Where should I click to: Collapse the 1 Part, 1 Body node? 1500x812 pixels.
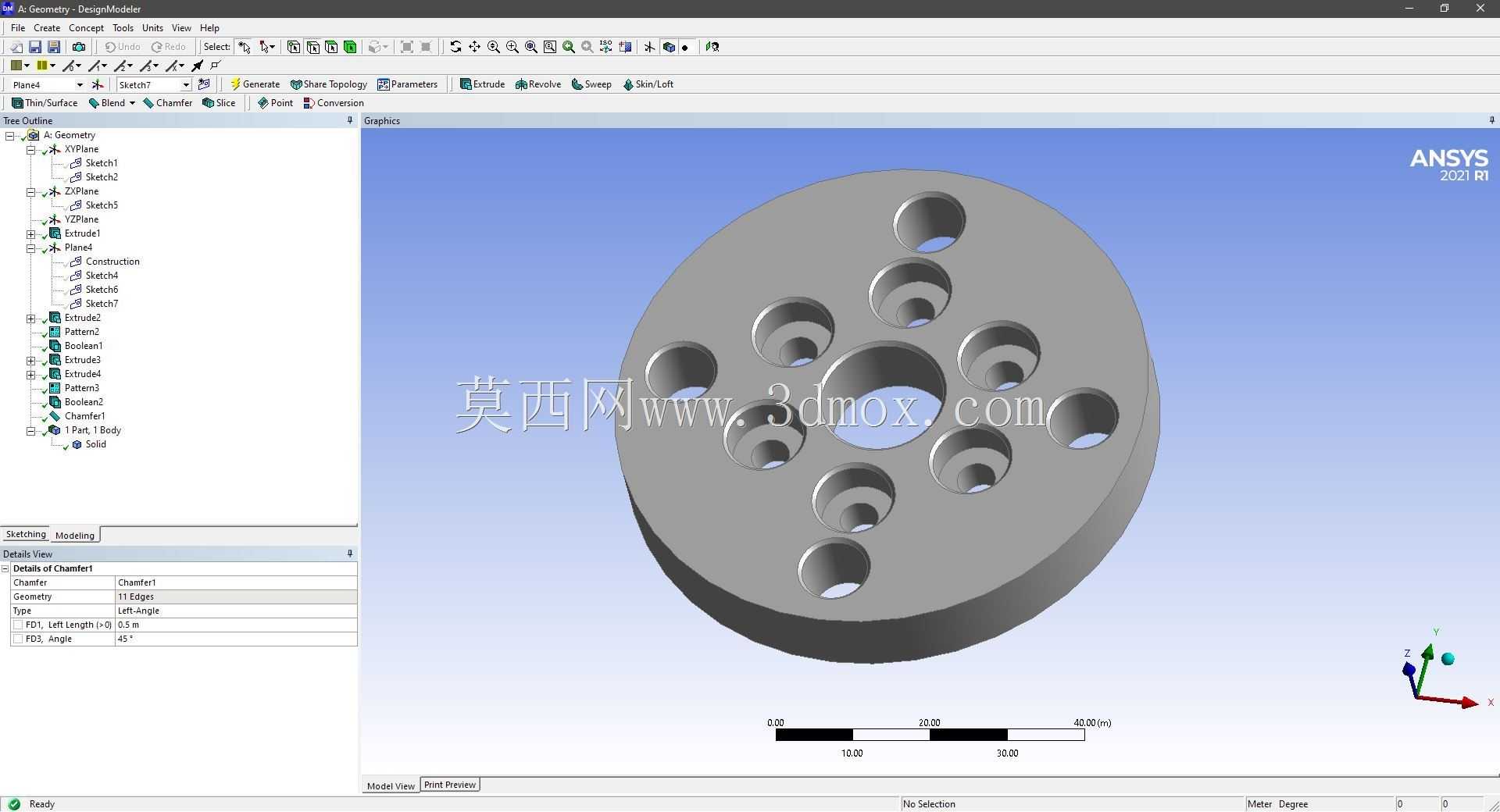30,430
